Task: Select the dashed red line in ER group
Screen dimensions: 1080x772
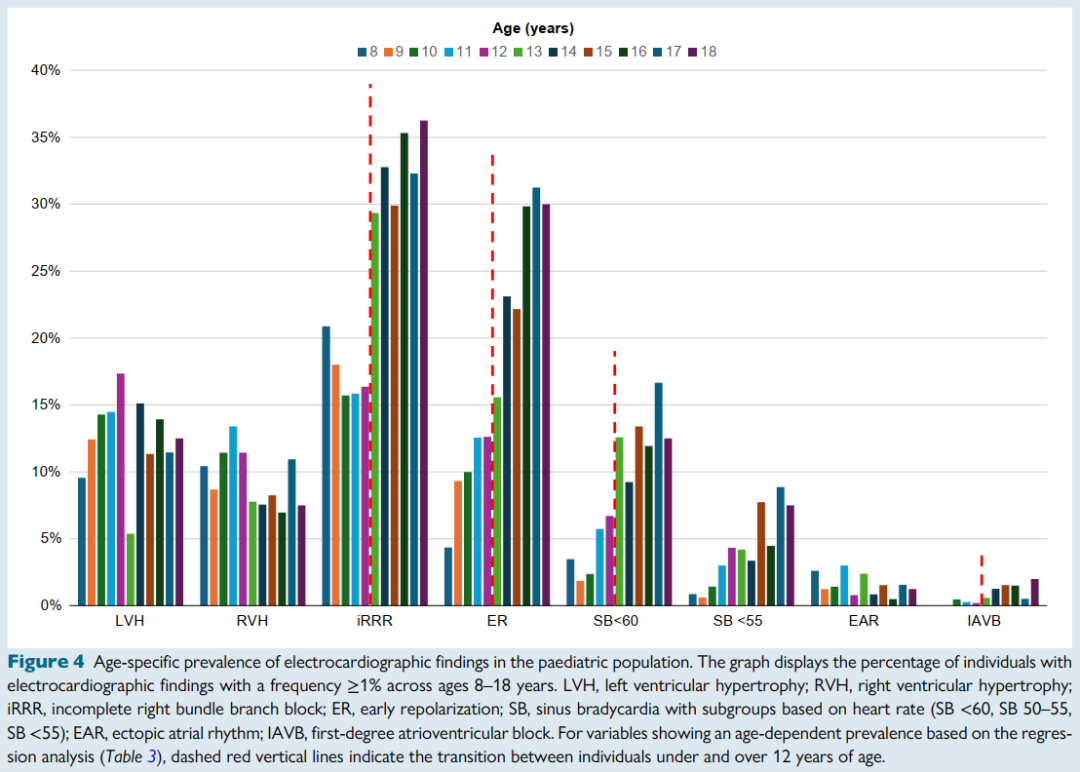Action: [x=492, y=380]
